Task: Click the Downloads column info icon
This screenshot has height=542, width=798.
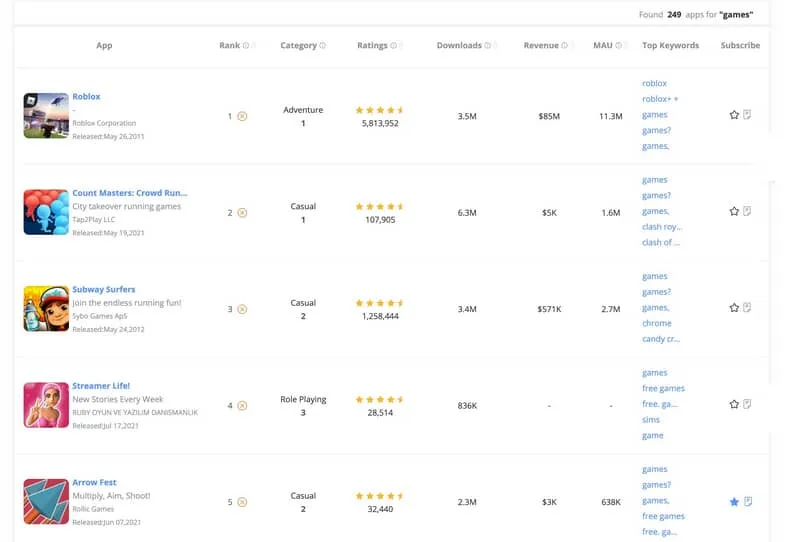Action: pyautogui.click(x=488, y=45)
